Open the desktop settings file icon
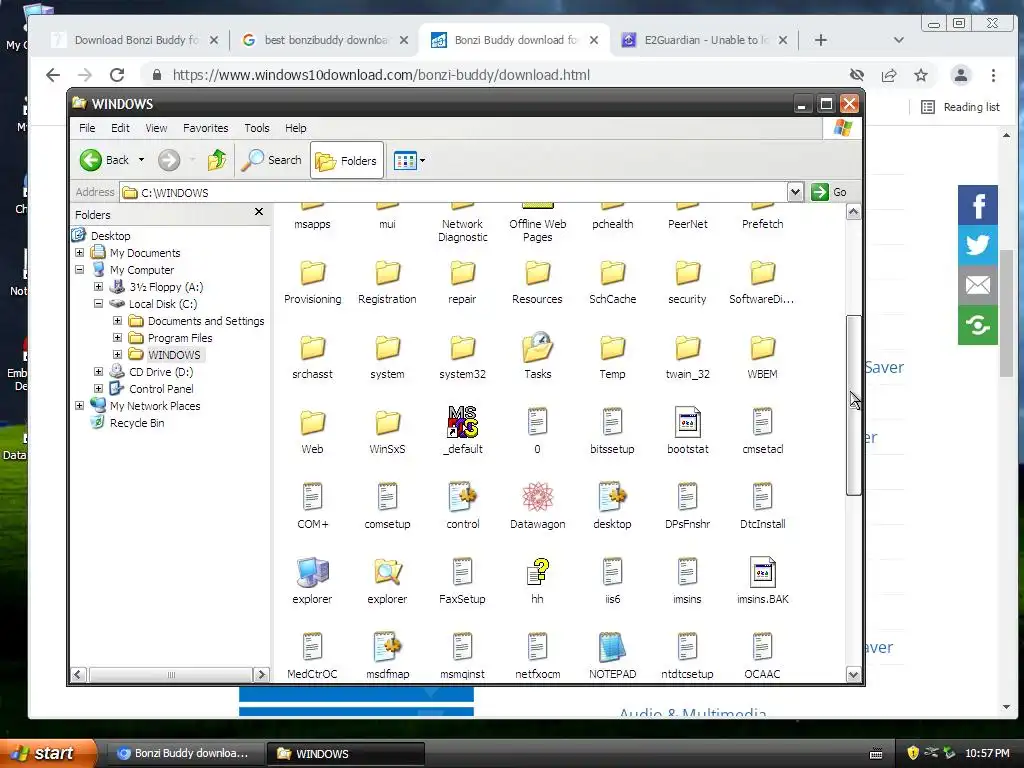The image size is (1024, 768). [x=612, y=497]
